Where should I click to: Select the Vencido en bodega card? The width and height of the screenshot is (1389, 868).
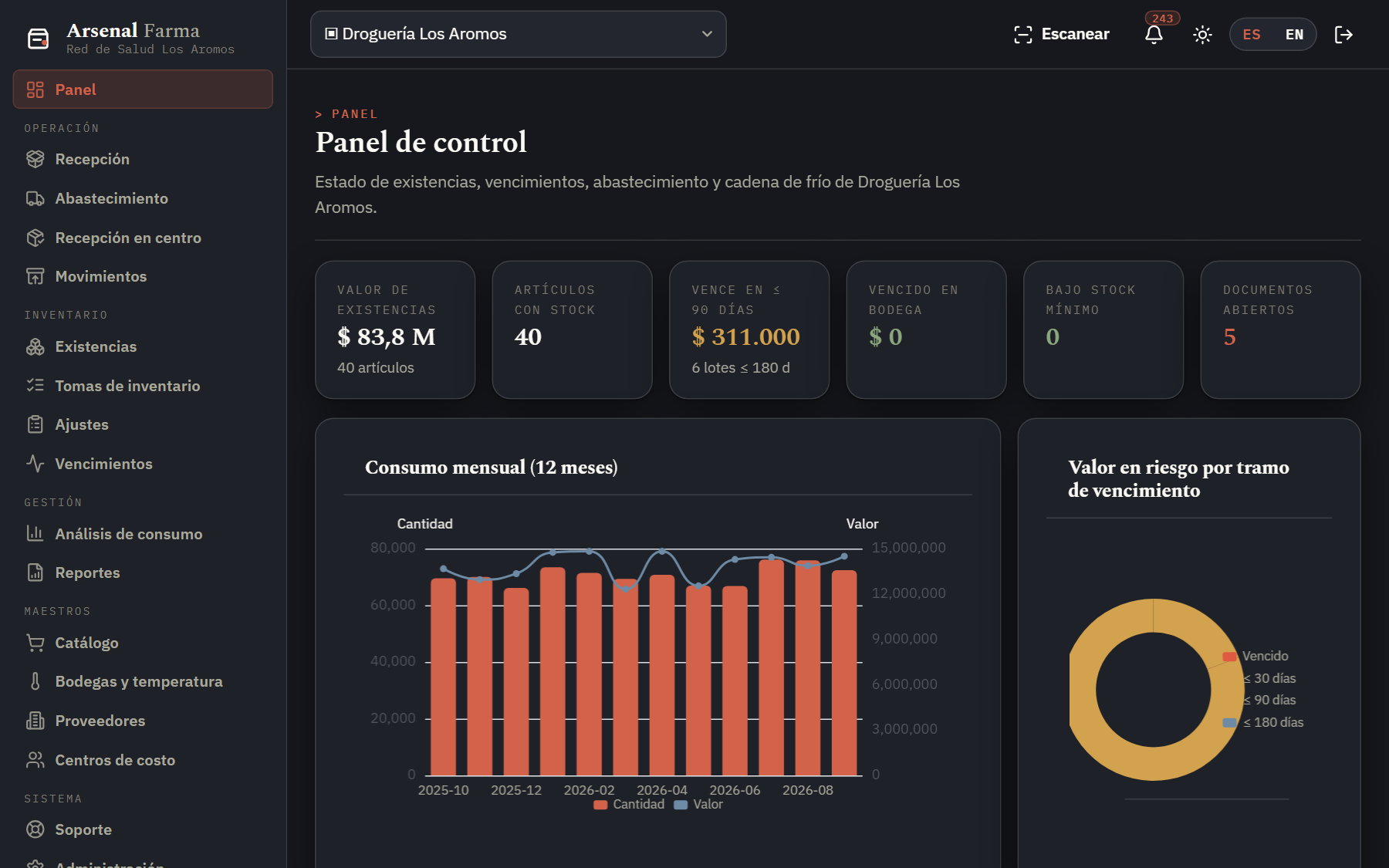coord(926,329)
